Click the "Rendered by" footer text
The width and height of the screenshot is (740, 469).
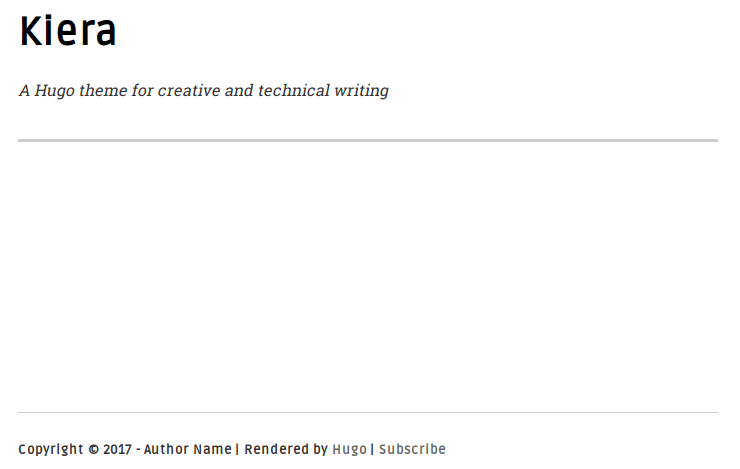286,449
